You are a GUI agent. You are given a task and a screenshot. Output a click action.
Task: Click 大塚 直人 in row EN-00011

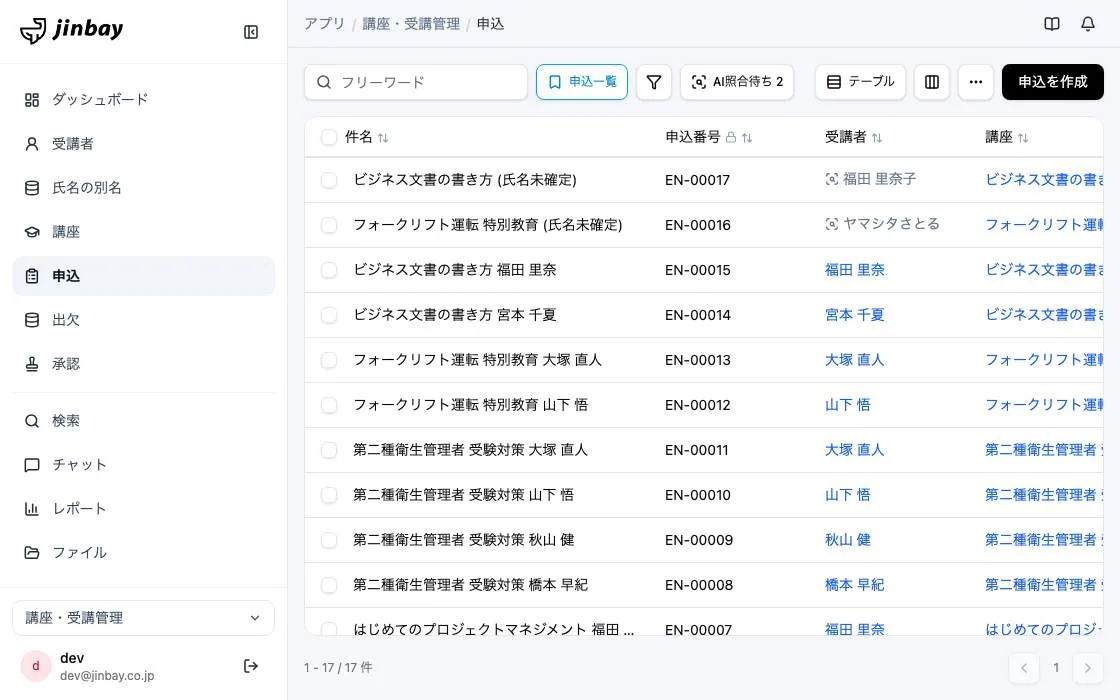854,450
